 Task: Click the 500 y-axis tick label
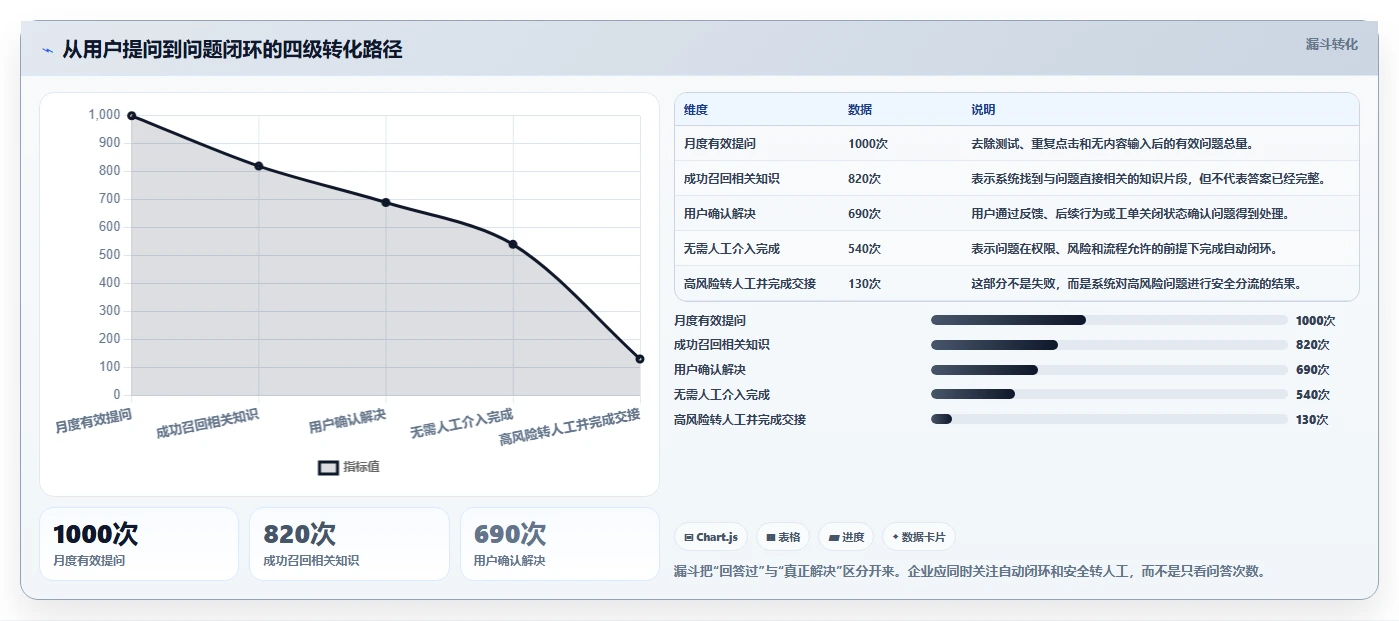(x=110, y=255)
